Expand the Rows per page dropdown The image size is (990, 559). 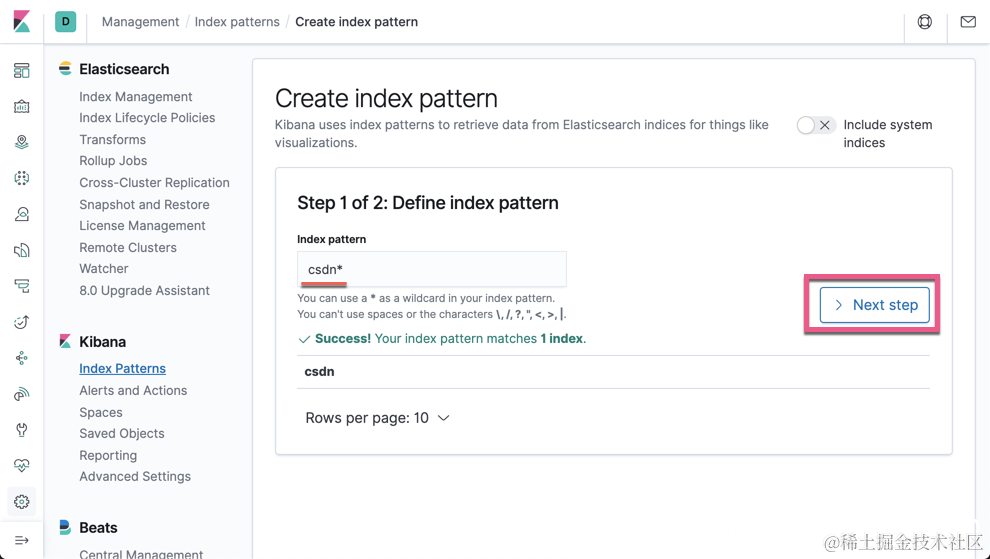coord(377,418)
